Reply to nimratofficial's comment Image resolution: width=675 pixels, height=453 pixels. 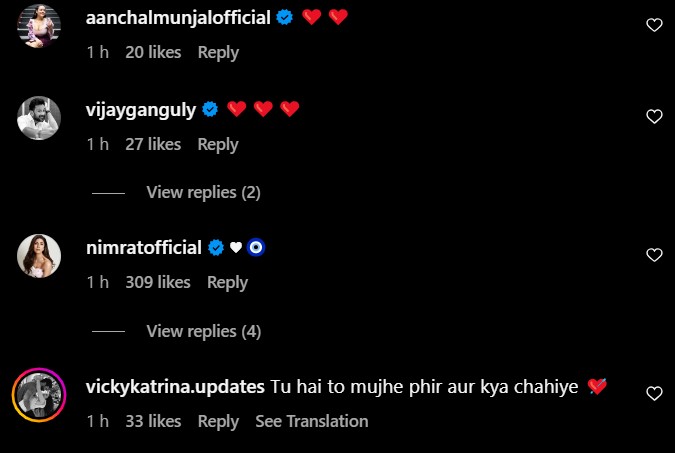coord(227,283)
